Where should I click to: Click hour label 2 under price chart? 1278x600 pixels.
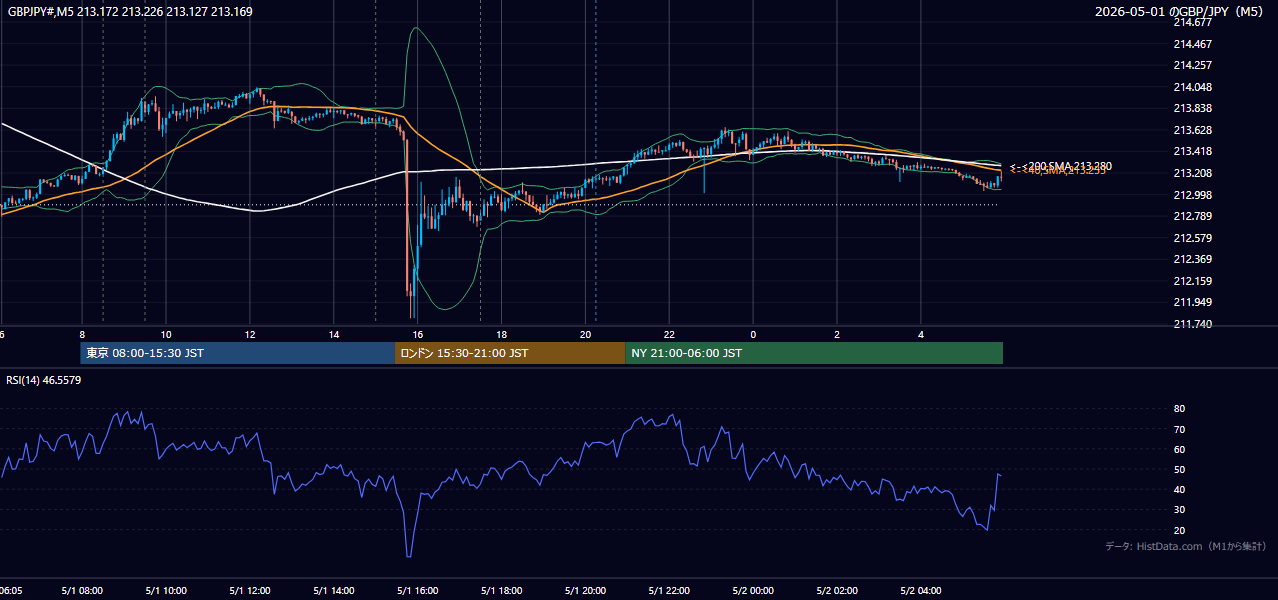838,334
